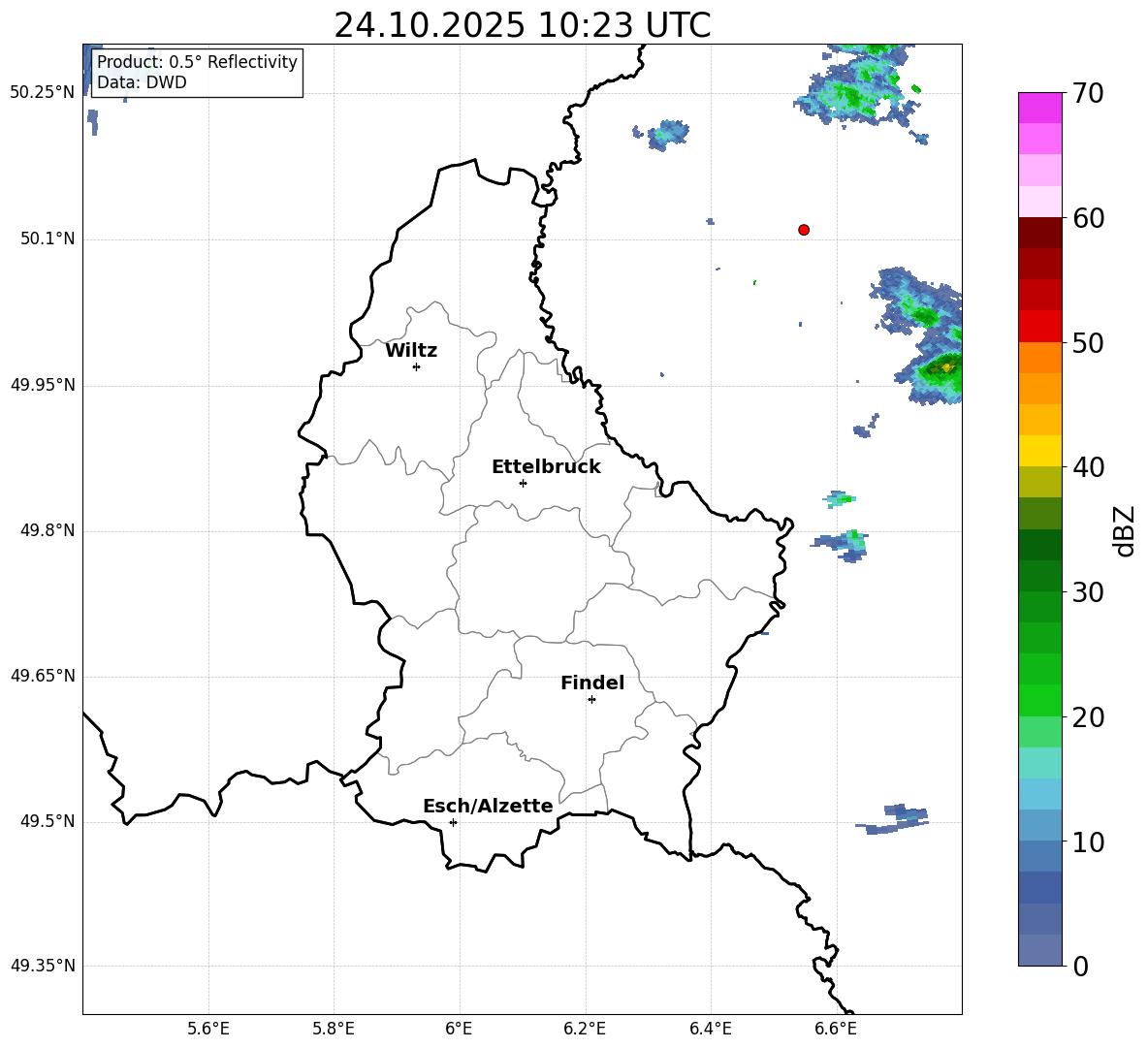The width and height of the screenshot is (1148, 1048).
Task: Click the 0 tick on colorbar
Action: pyautogui.click(x=1081, y=967)
